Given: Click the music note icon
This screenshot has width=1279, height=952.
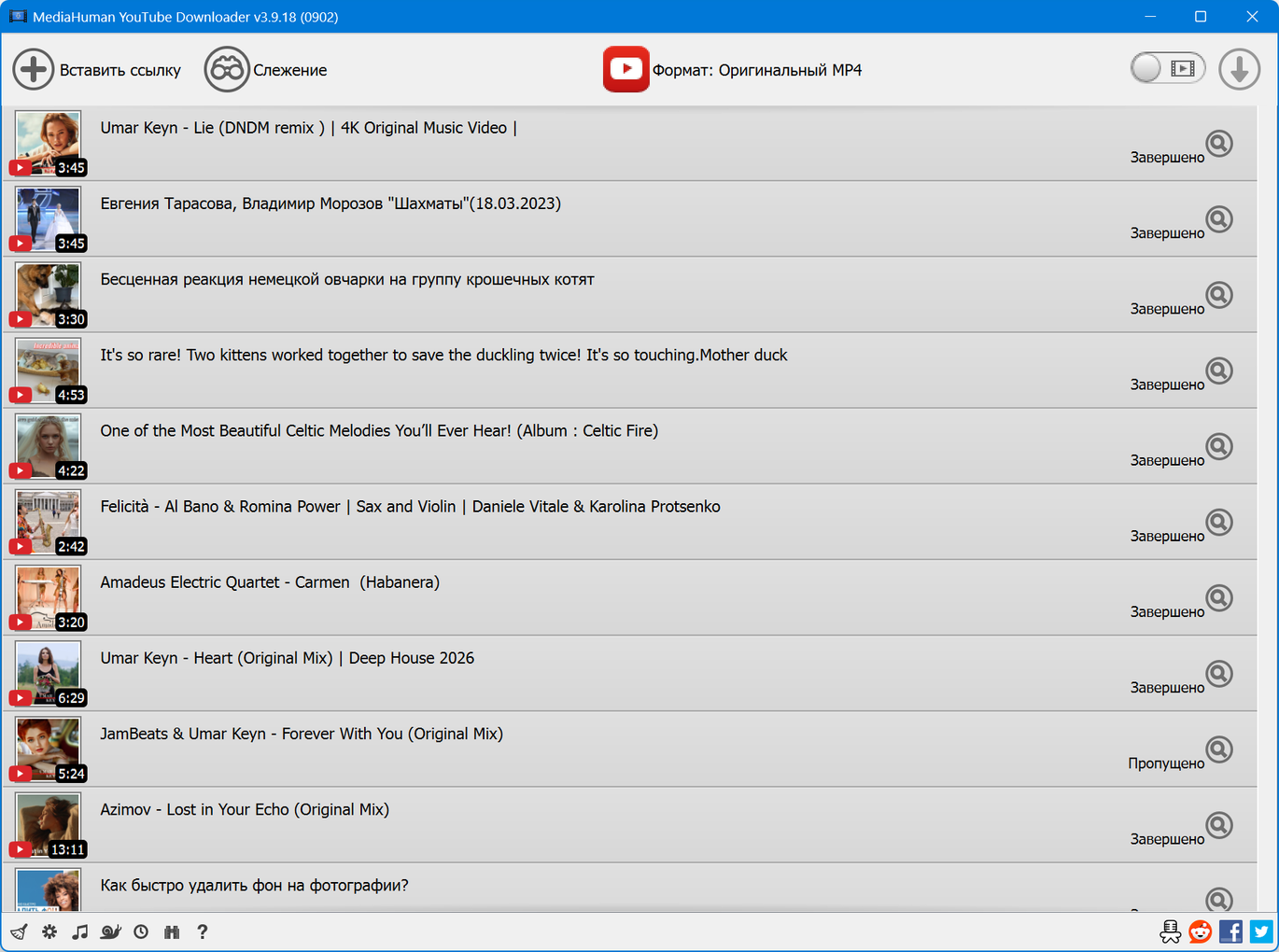Looking at the screenshot, I should 80,931.
